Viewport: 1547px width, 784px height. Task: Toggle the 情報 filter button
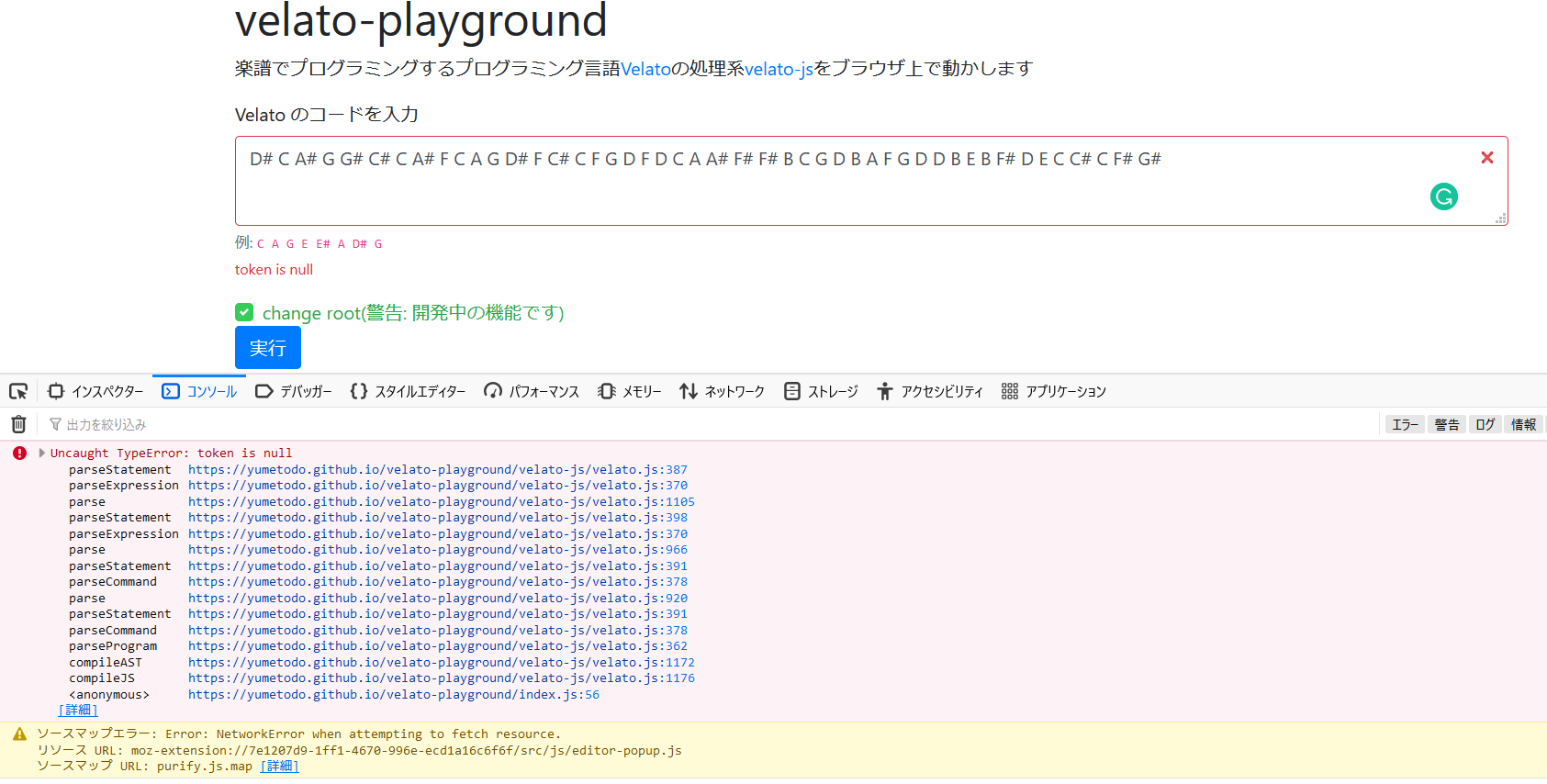click(x=1524, y=424)
